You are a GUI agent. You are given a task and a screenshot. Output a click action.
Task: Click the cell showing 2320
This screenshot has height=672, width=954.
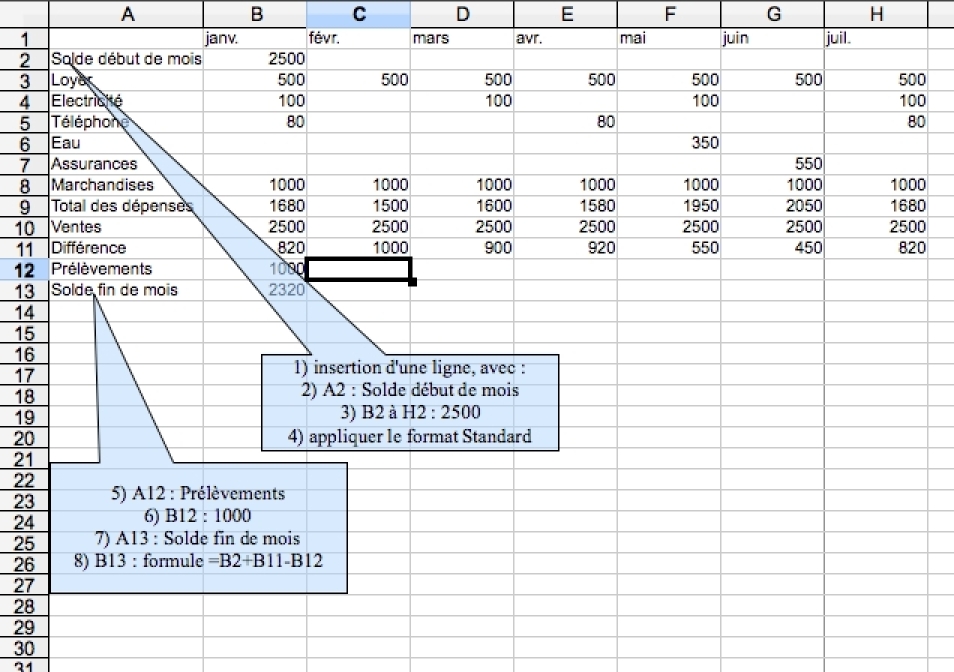click(282, 290)
